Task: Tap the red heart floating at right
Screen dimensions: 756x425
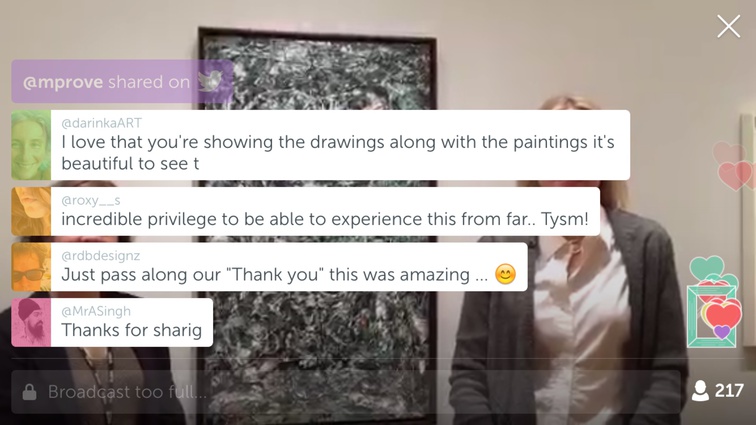Action: [x=723, y=315]
